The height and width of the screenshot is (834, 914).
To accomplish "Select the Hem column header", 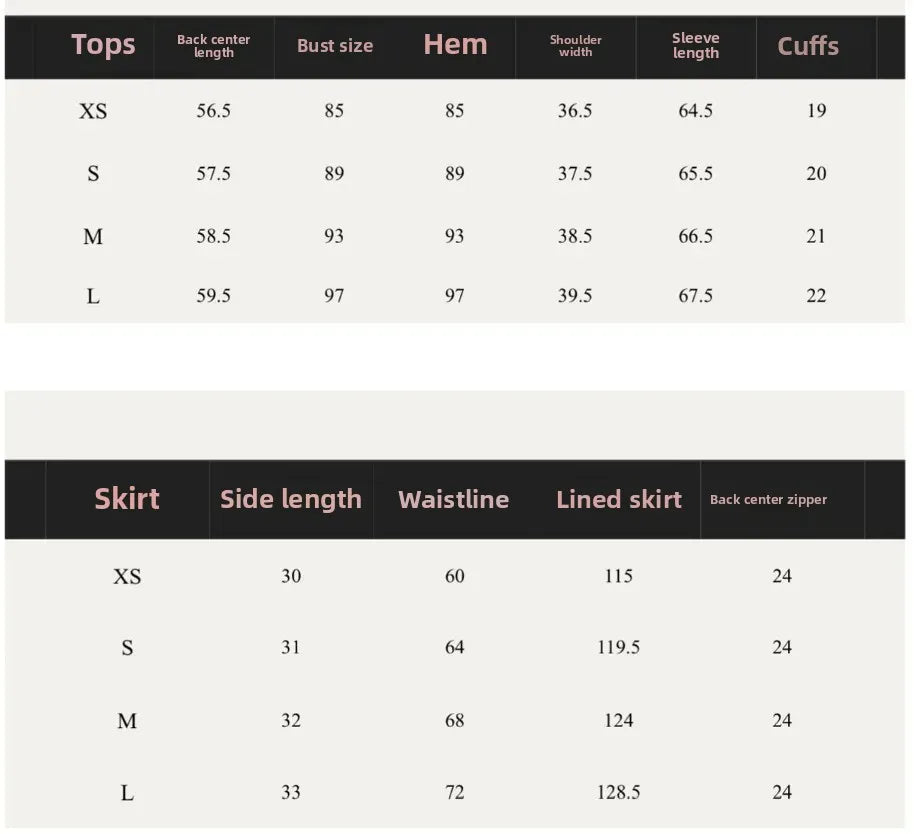I will 455,44.
